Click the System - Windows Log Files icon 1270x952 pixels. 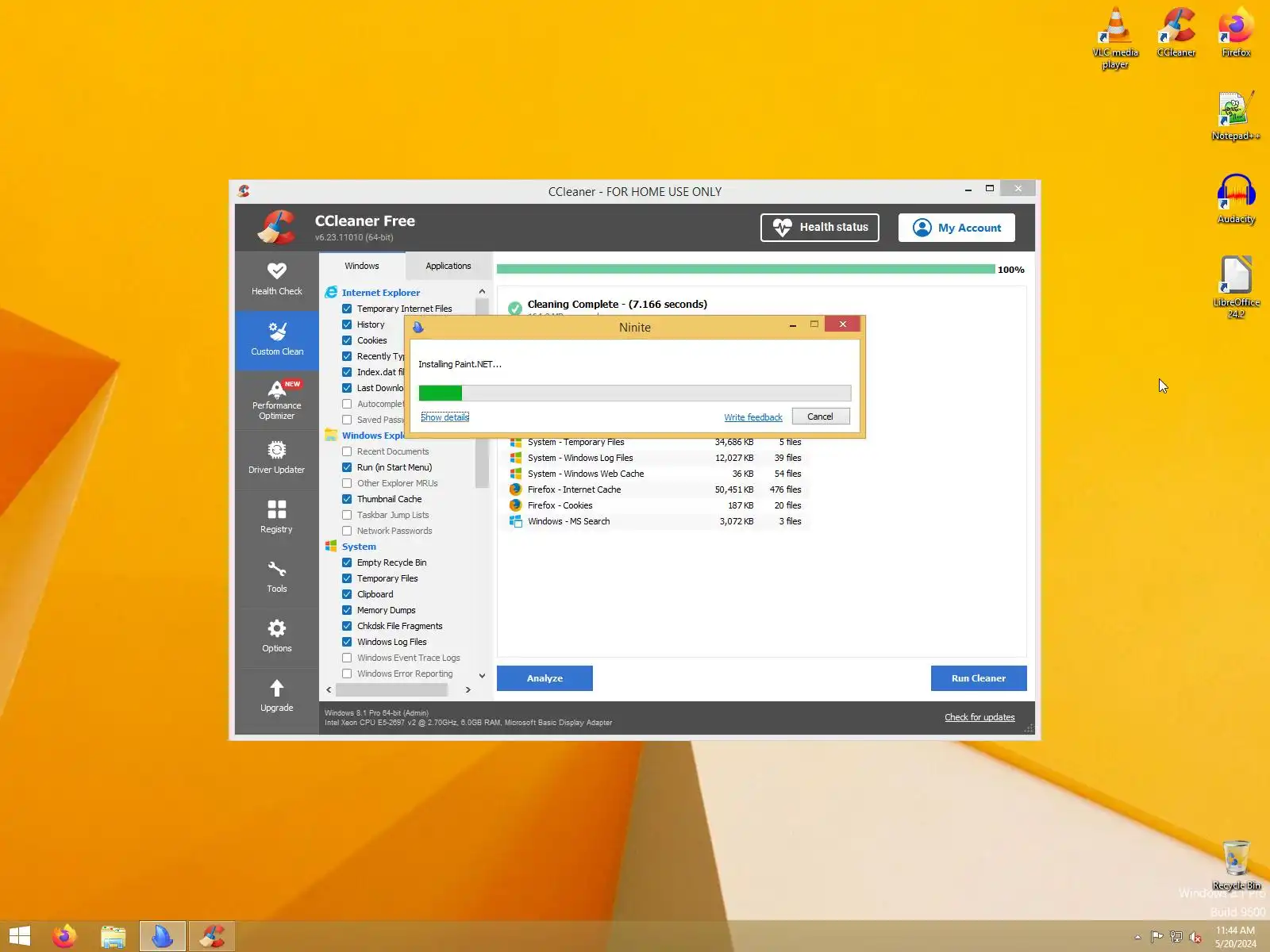pos(515,458)
